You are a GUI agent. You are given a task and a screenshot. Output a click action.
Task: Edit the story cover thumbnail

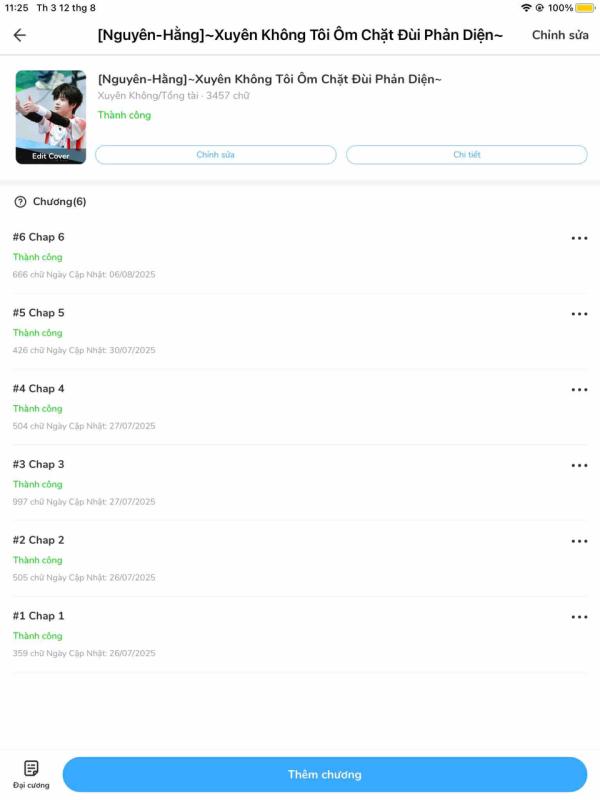point(51,117)
